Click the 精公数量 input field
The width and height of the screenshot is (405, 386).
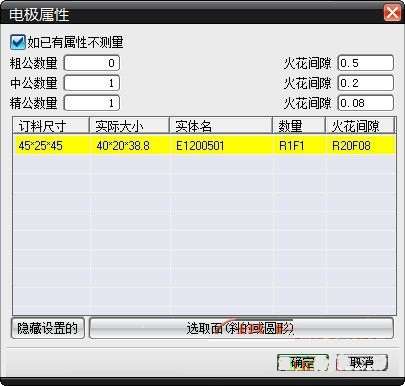pos(92,103)
